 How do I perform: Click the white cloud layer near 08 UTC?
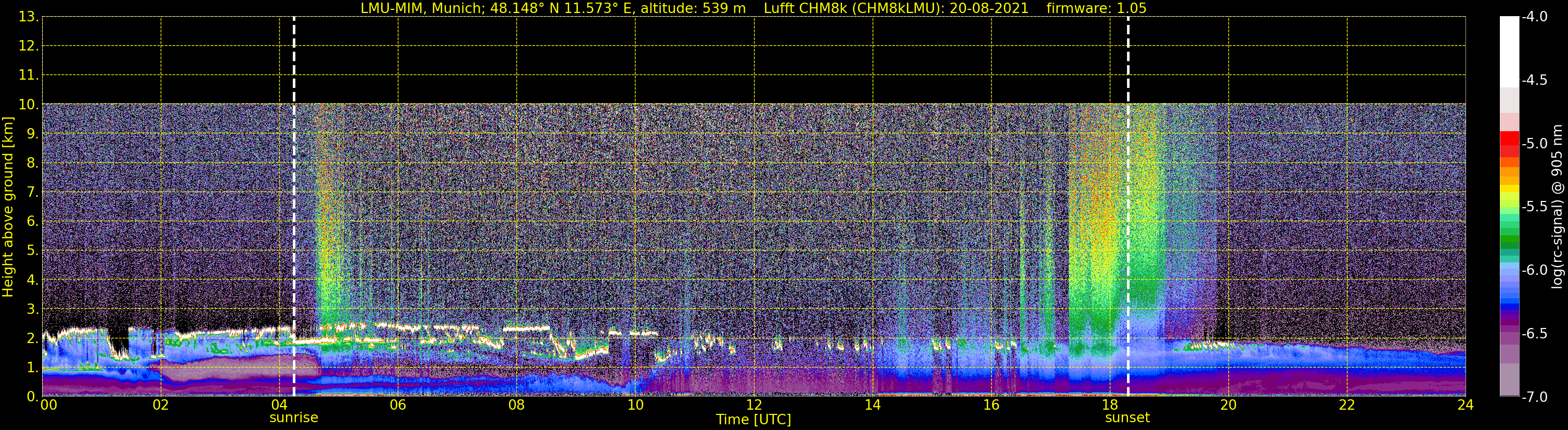point(526,329)
